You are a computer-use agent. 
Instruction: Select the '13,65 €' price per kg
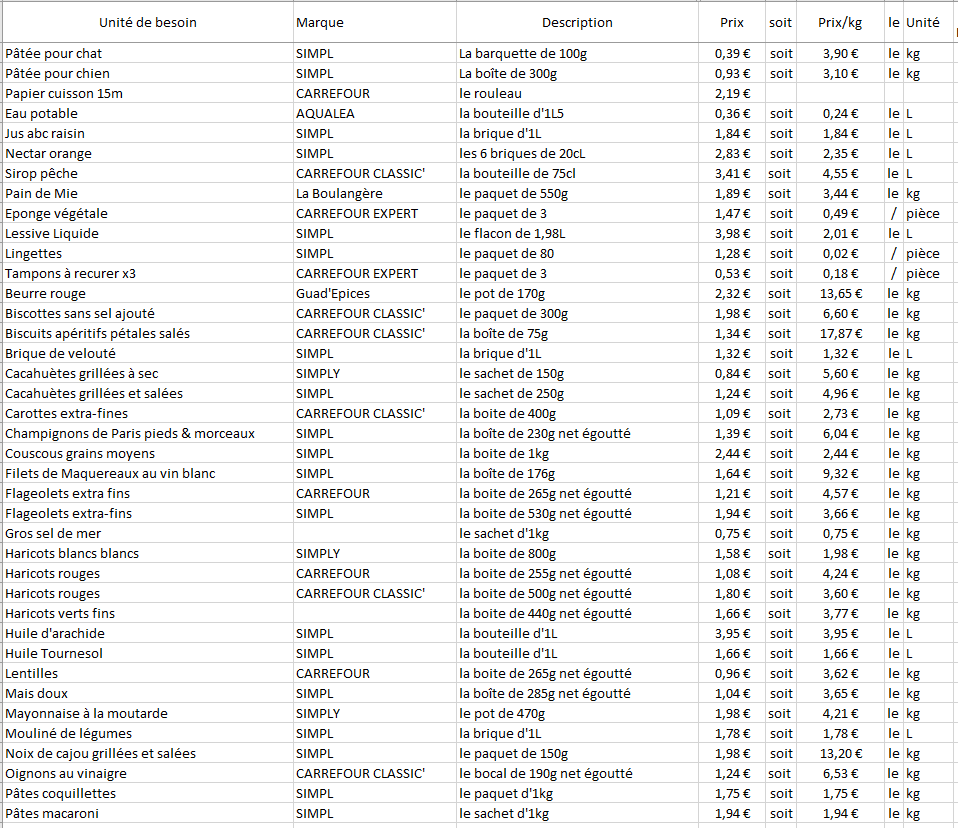(840, 293)
